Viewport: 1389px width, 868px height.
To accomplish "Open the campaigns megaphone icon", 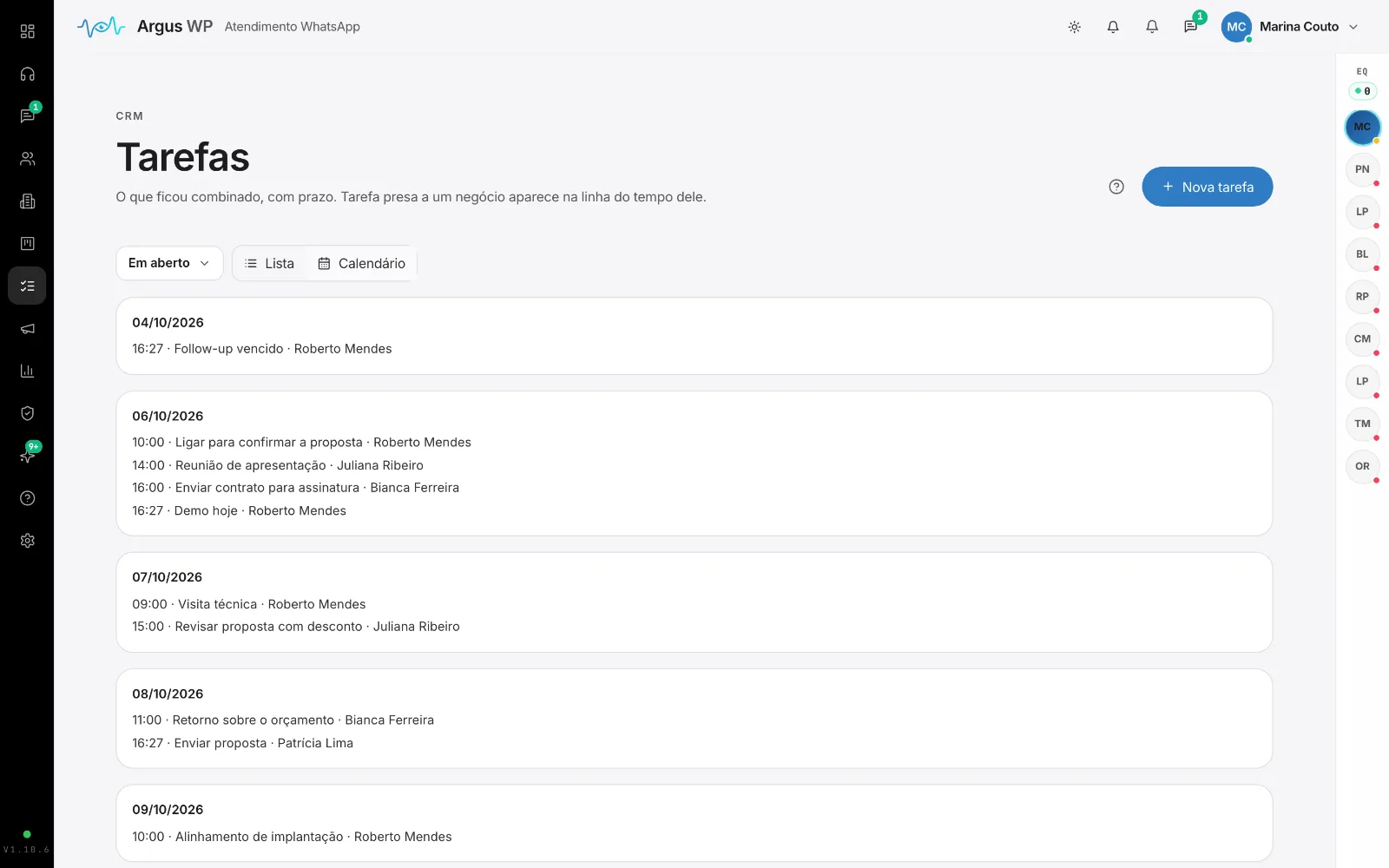I will pyautogui.click(x=27, y=328).
